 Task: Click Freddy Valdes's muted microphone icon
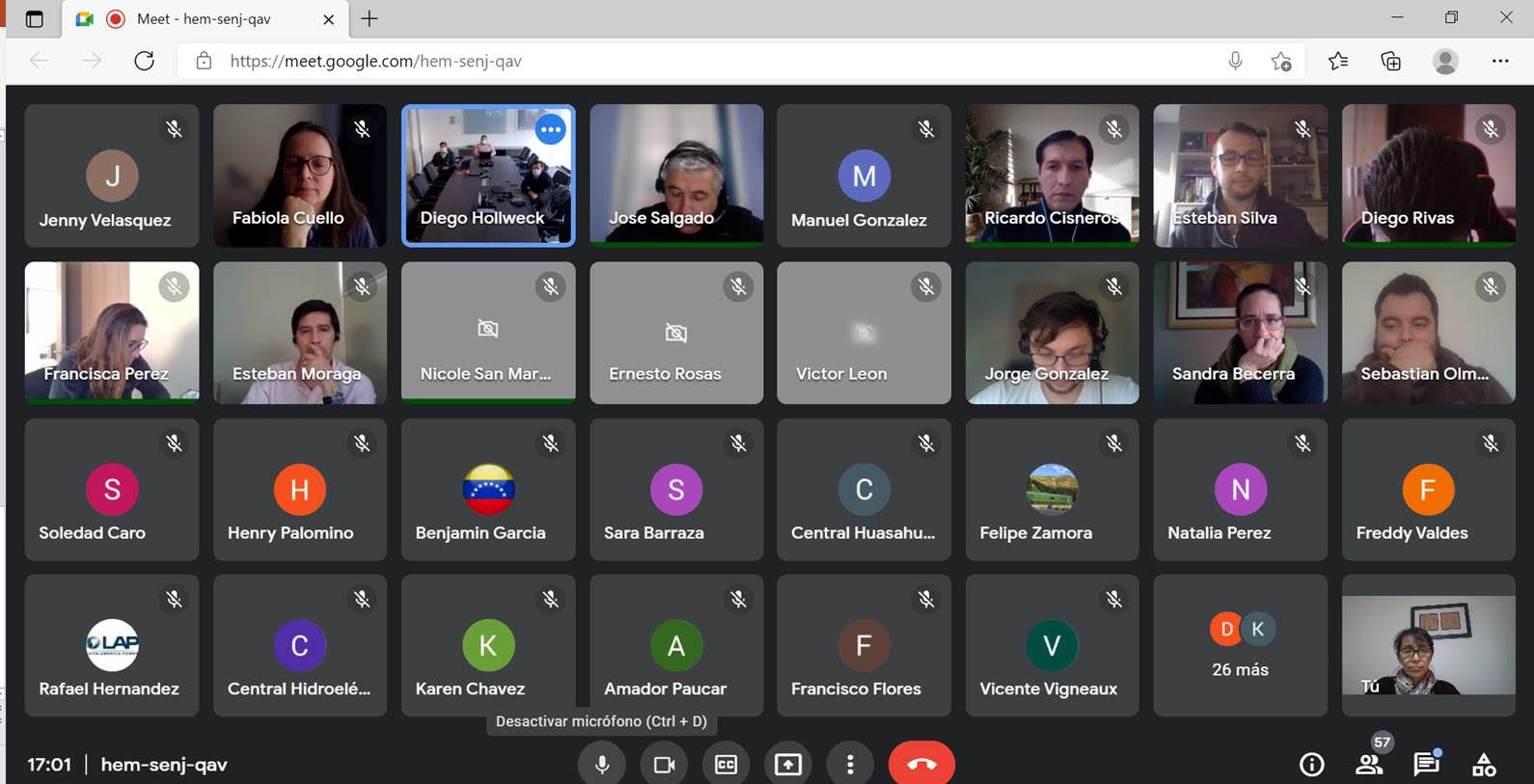pos(1491,444)
